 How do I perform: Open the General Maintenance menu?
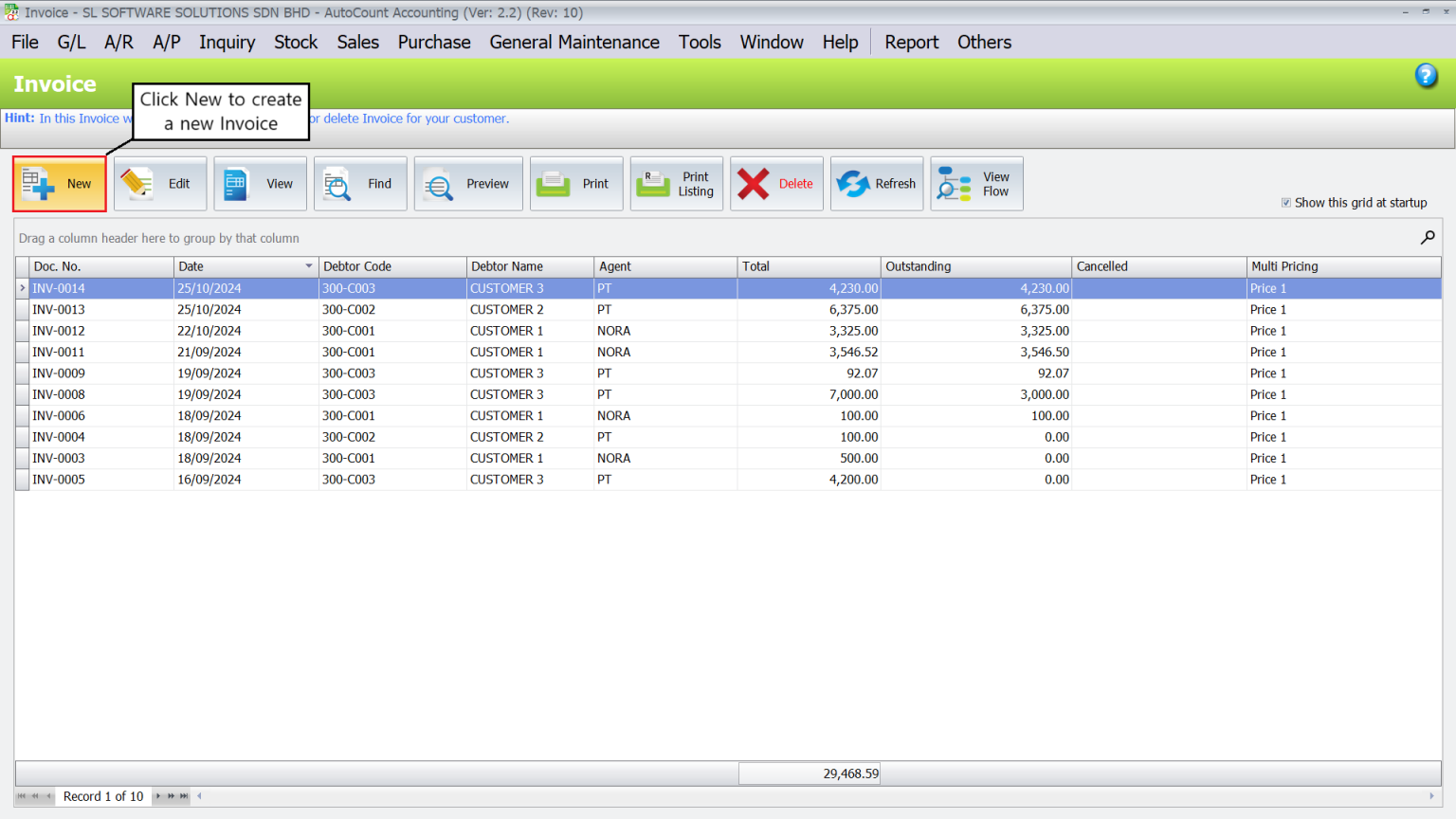coord(574,42)
